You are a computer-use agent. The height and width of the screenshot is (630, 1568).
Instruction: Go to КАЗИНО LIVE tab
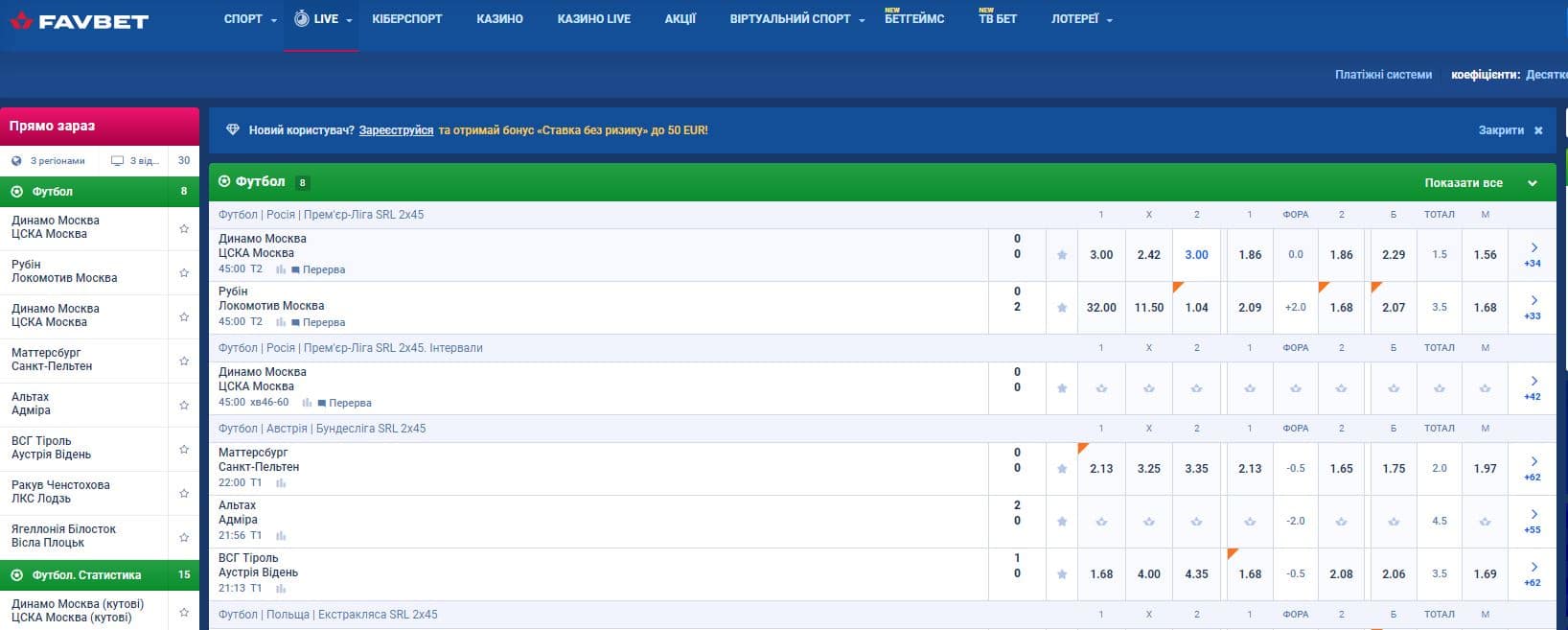tap(593, 19)
